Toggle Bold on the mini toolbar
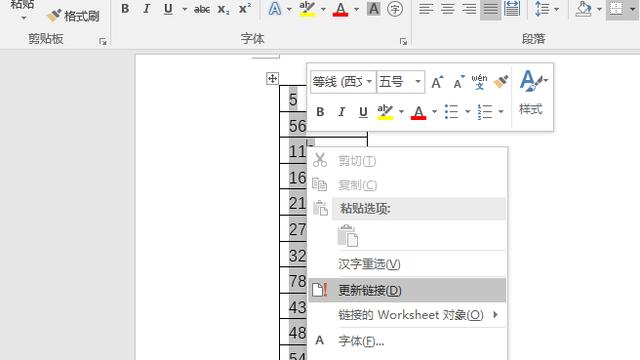The width and height of the screenshot is (640, 360). coord(320,112)
